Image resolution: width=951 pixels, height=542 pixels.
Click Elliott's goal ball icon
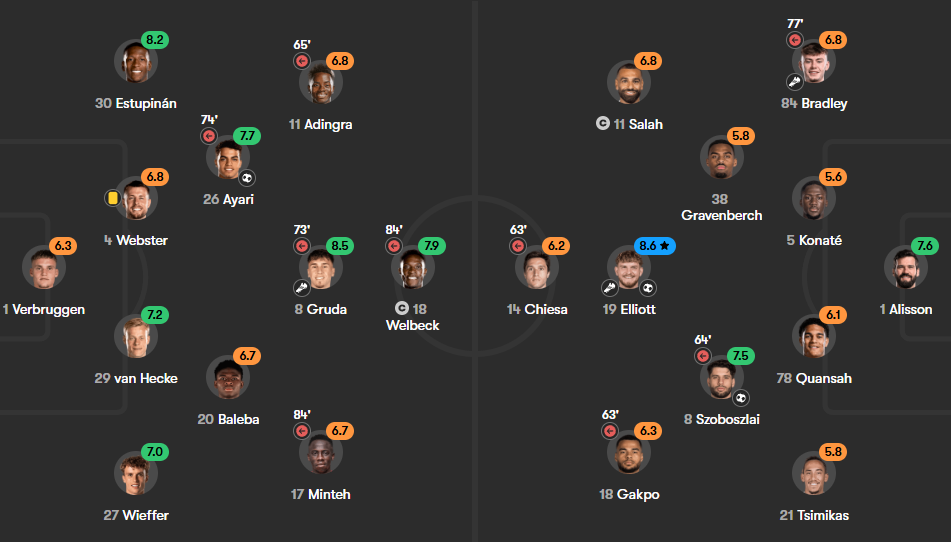click(x=648, y=288)
